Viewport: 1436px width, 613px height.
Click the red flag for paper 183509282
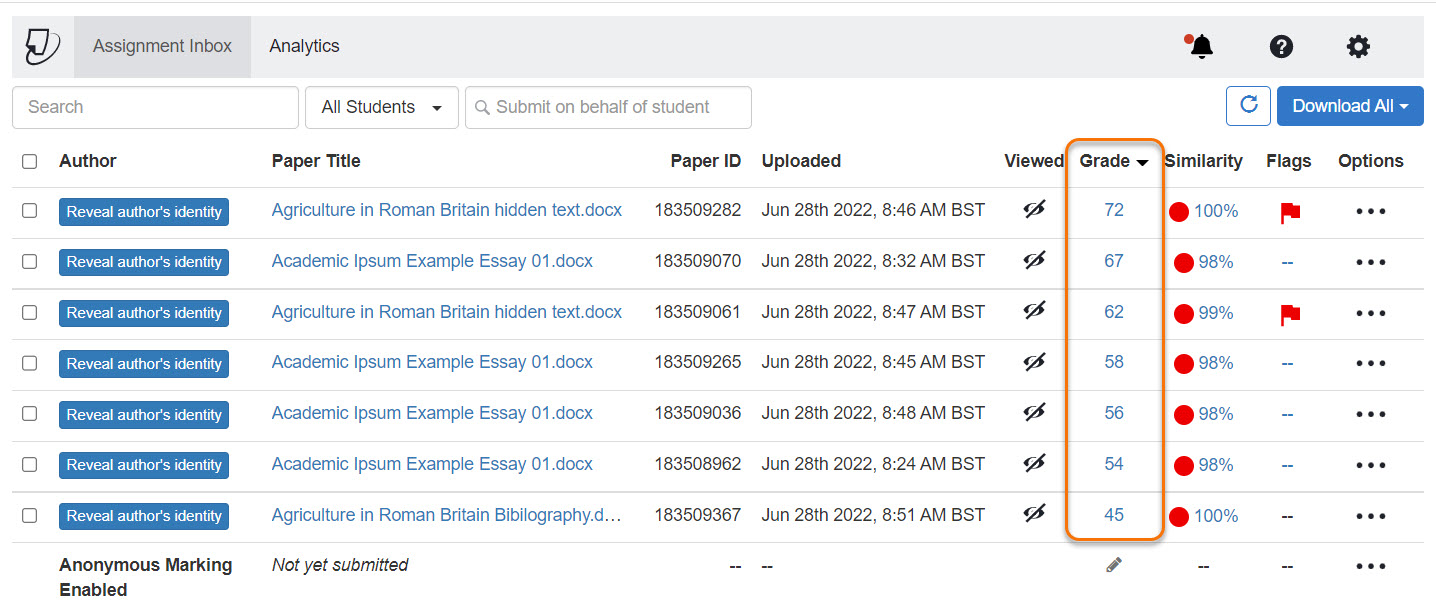click(1290, 212)
